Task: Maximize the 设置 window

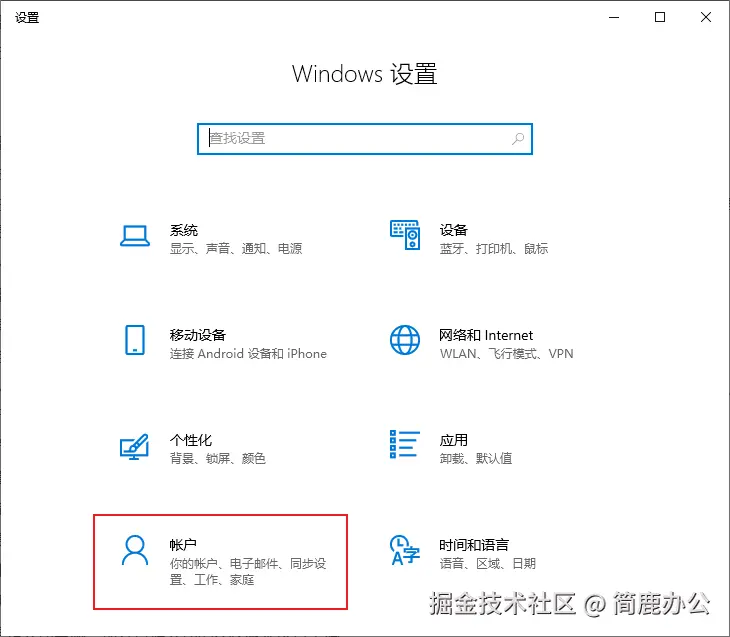Action: point(660,17)
